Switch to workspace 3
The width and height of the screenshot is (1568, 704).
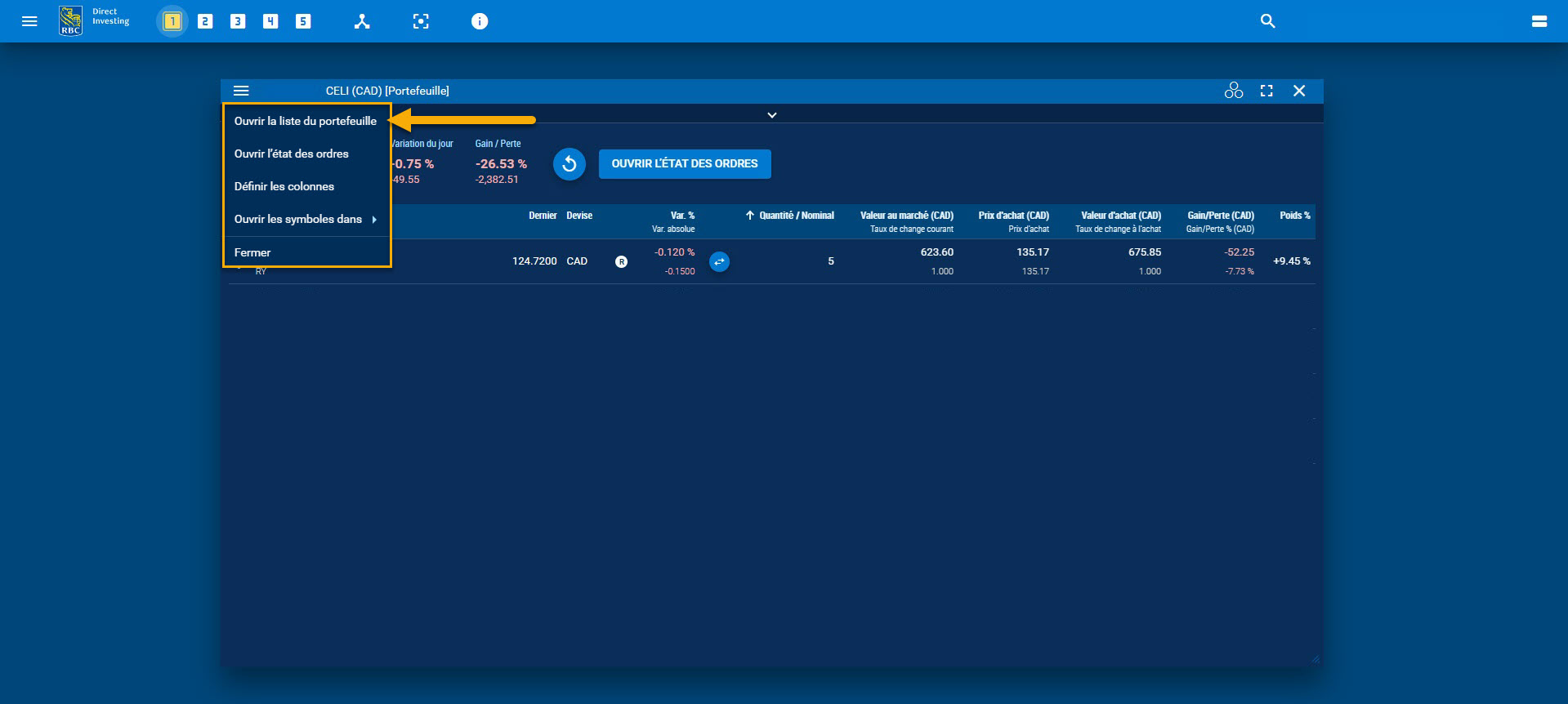(x=238, y=21)
